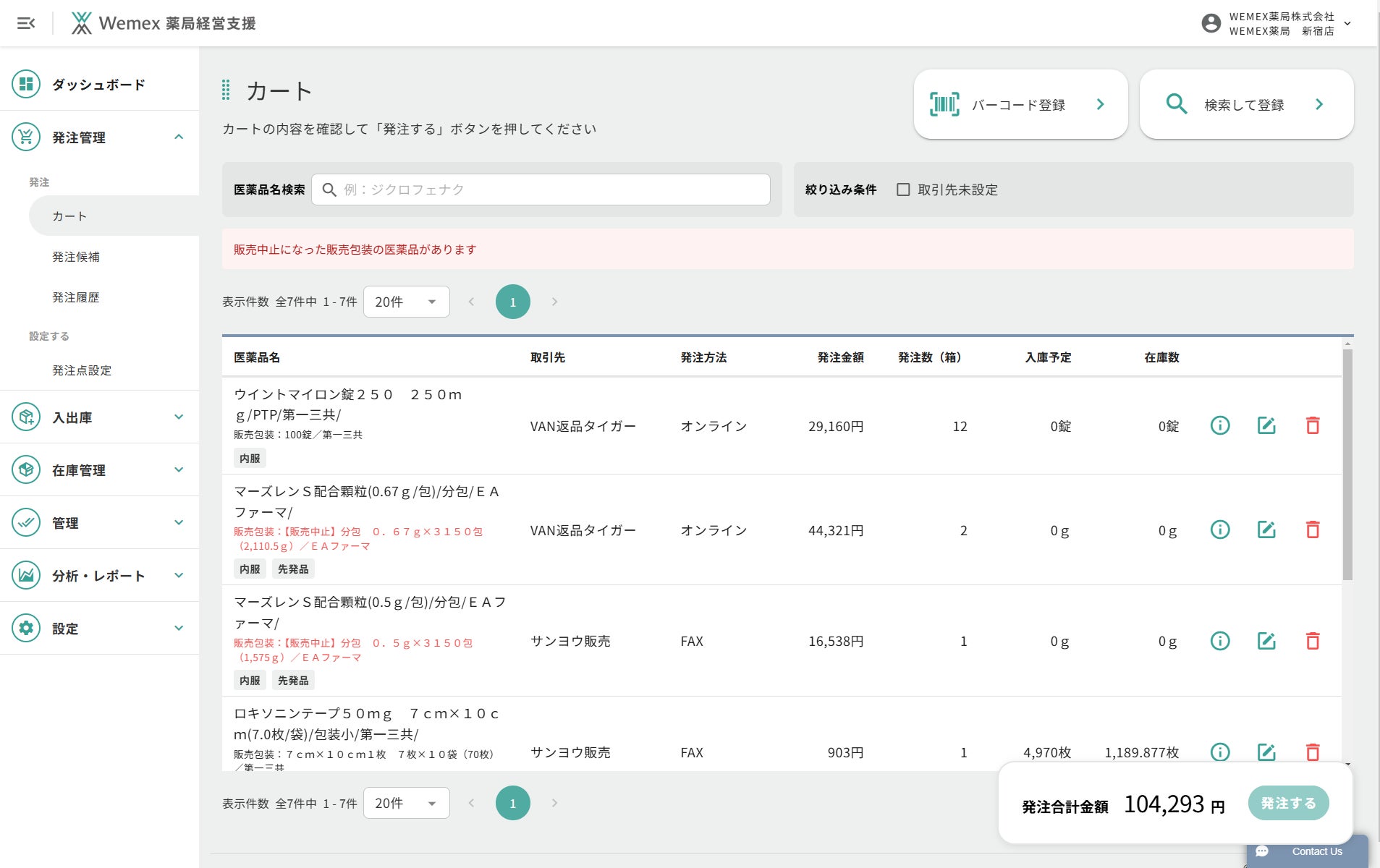This screenshot has width=1380, height=868.
Task: Show info for ロキソニンテープ row
Action: tap(1220, 752)
